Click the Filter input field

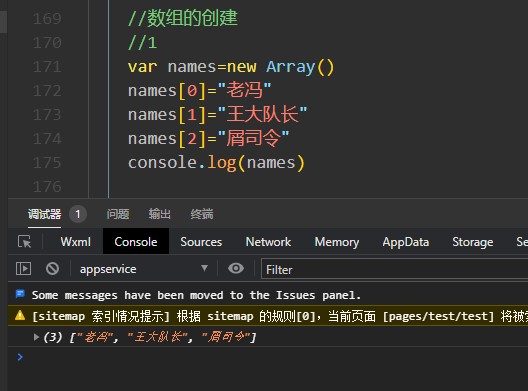tap(394, 269)
